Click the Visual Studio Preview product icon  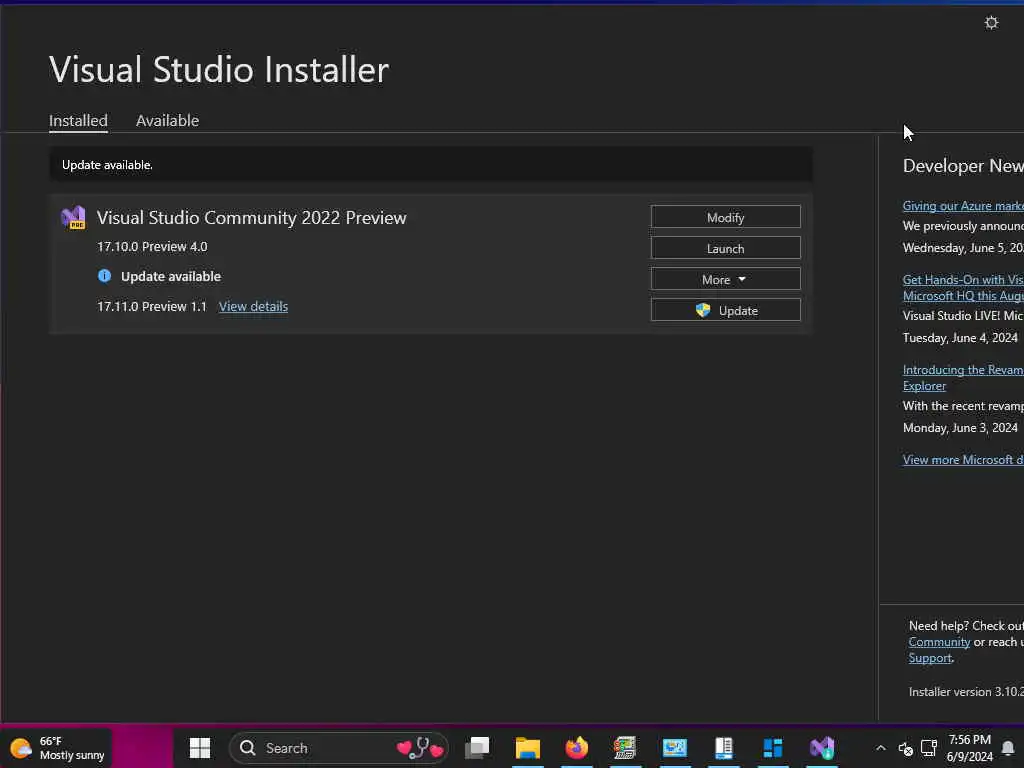coord(73,217)
